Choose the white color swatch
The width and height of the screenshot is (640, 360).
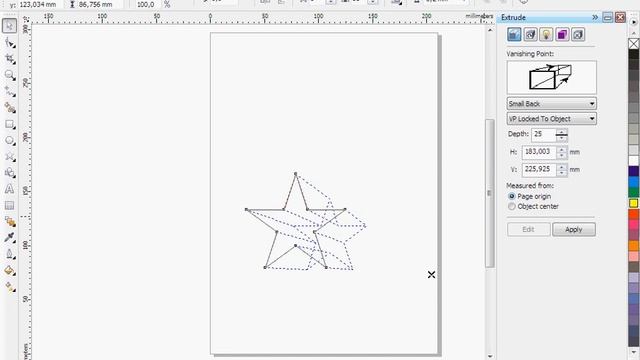pos(633,160)
